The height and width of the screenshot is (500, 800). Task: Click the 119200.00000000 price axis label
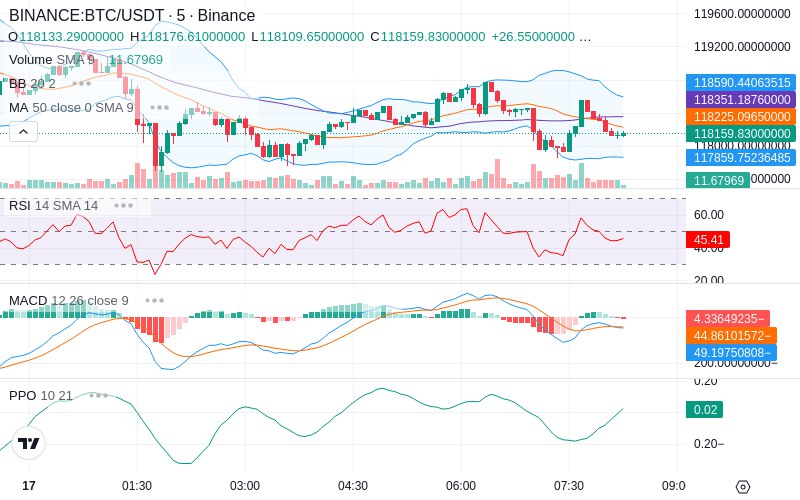click(x=742, y=47)
